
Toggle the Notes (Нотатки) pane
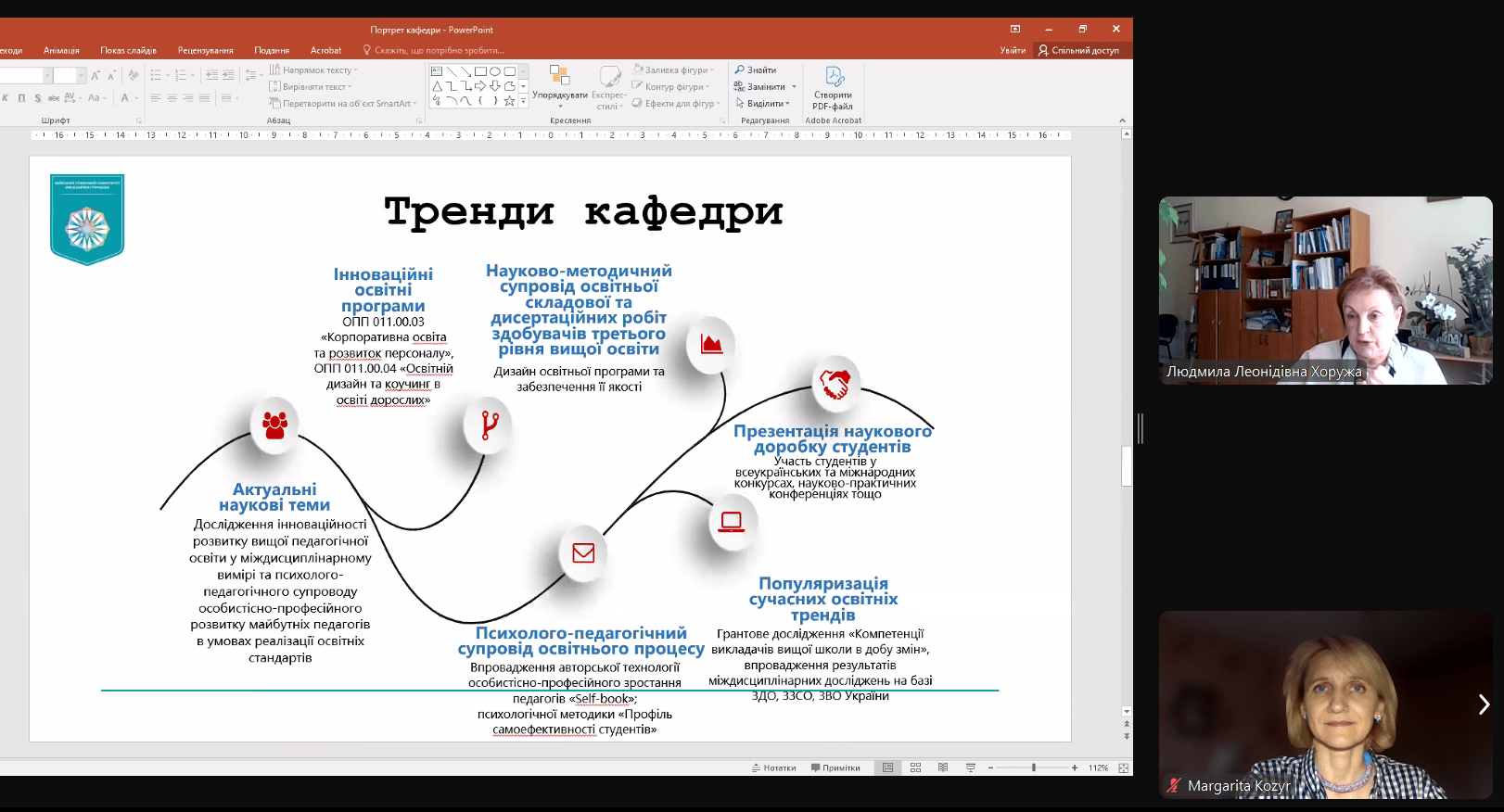pyautogui.click(x=773, y=768)
